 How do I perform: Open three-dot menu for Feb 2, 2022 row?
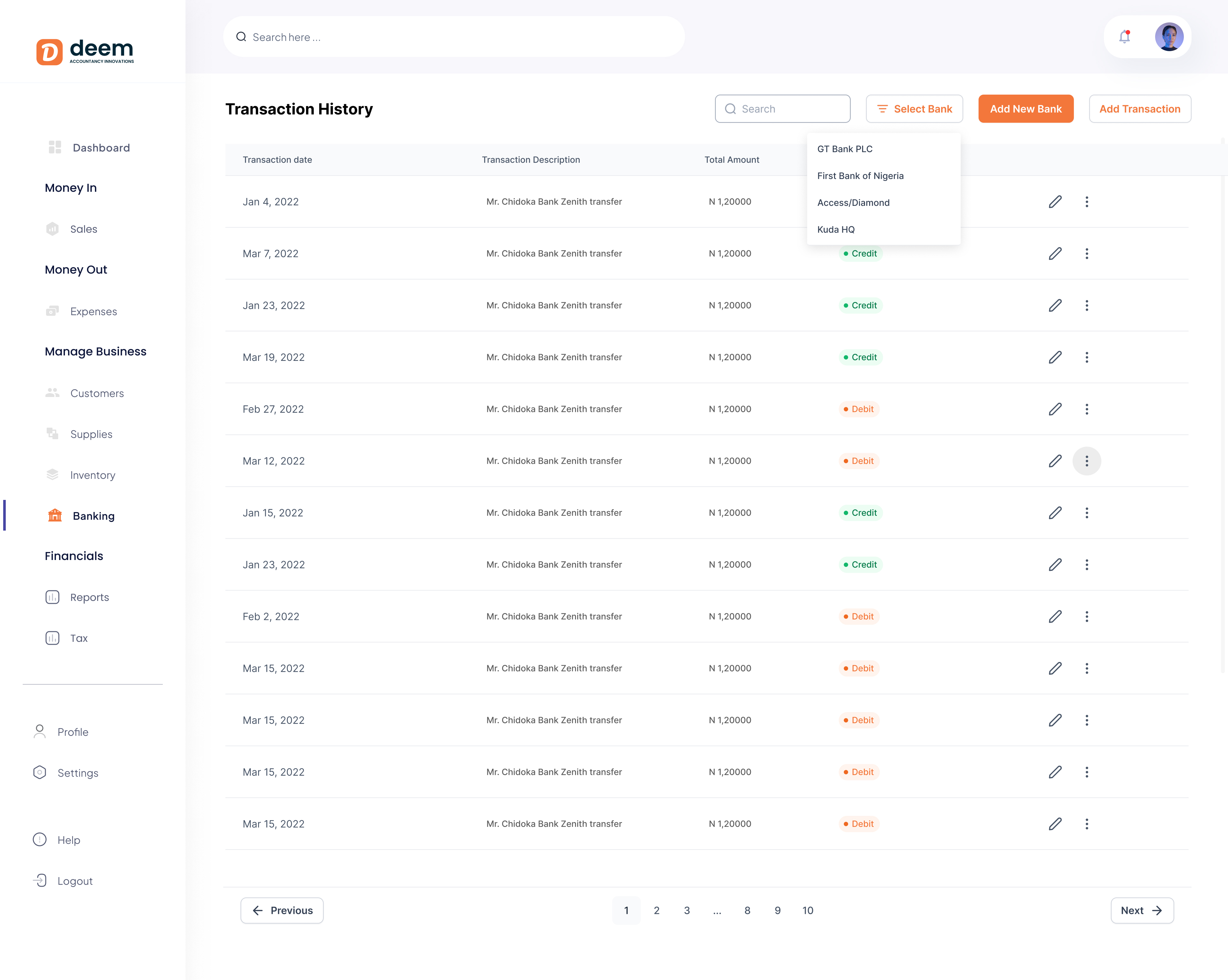click(1086, 616)
